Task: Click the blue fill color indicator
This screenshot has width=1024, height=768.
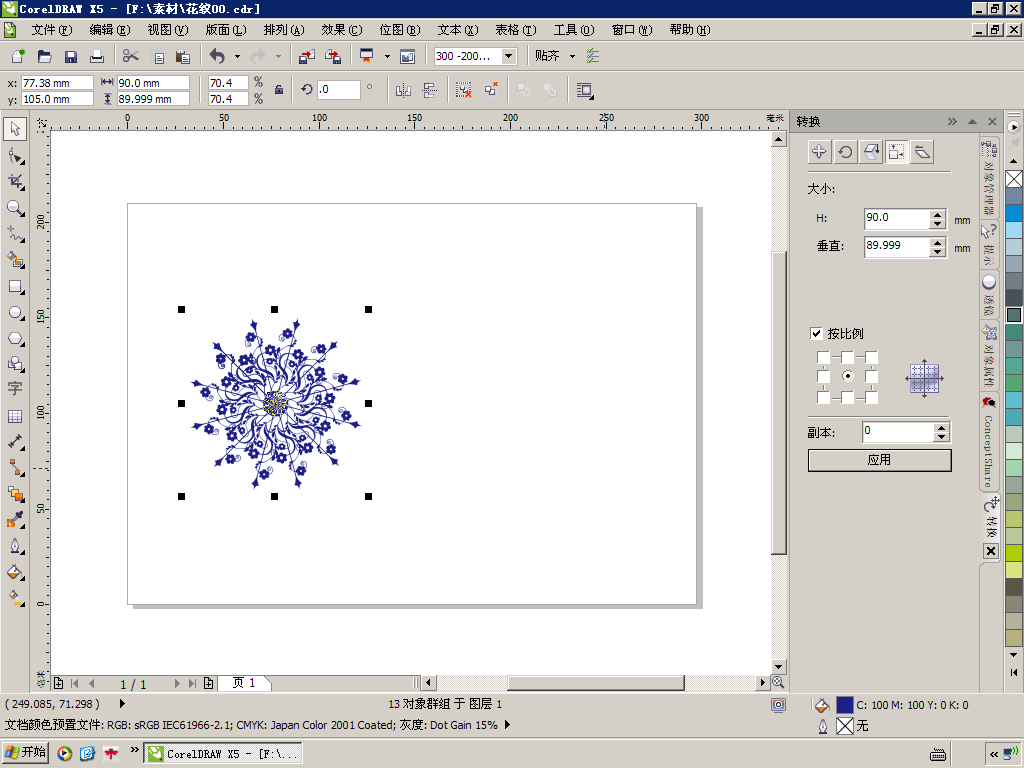Action: pos(844,705)
